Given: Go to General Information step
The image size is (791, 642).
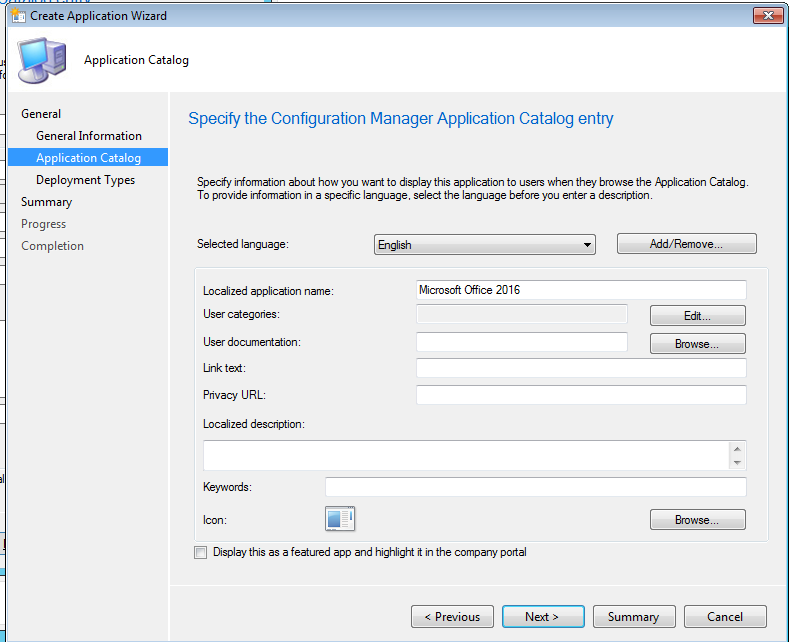Looking at the screenshot, I should [x=89, y=136].
